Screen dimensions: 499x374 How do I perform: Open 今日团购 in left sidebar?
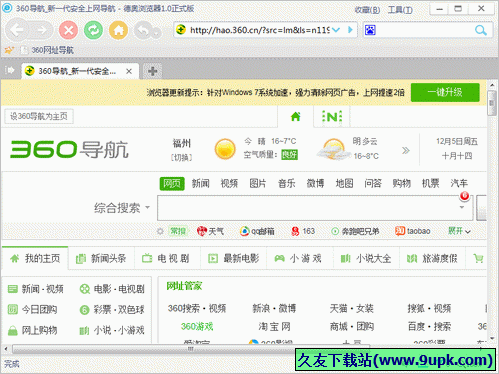tap(32, 310)
